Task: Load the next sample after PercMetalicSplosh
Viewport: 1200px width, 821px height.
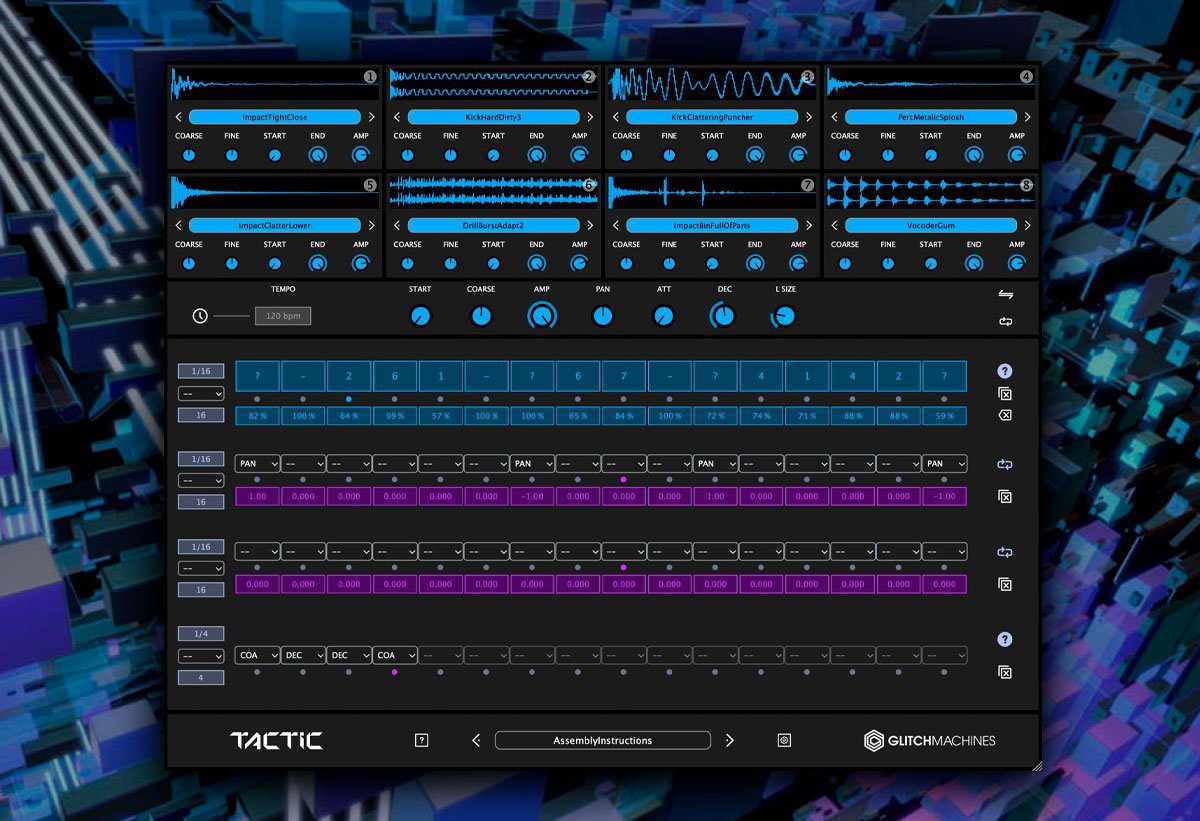Action: [1027, 117]
